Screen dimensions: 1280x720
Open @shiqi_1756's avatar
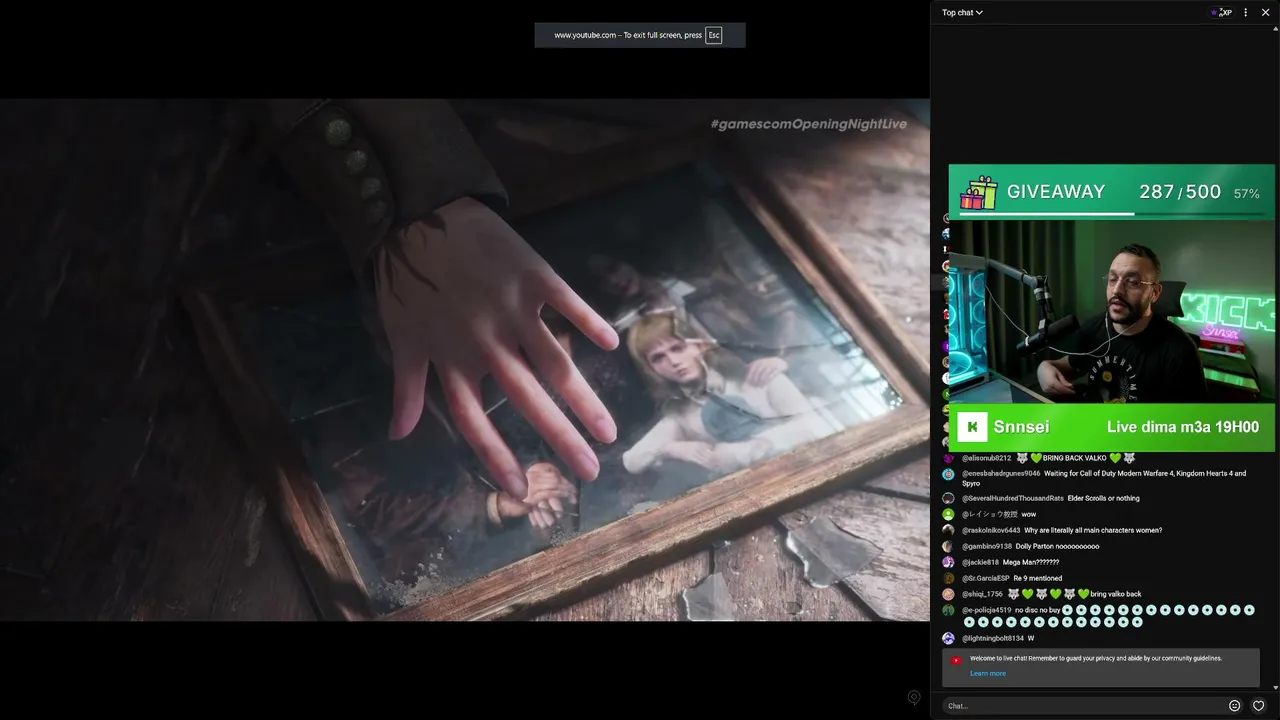(948, 594)
